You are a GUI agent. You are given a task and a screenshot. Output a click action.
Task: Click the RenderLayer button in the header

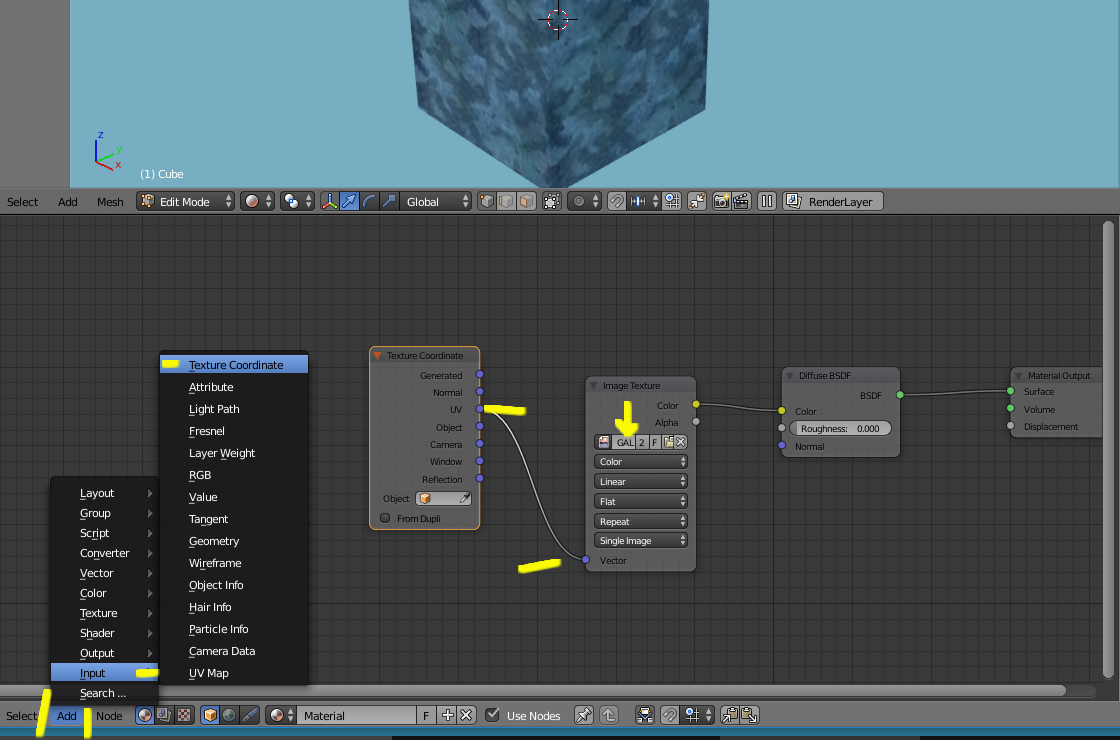(x=833, y=201)
